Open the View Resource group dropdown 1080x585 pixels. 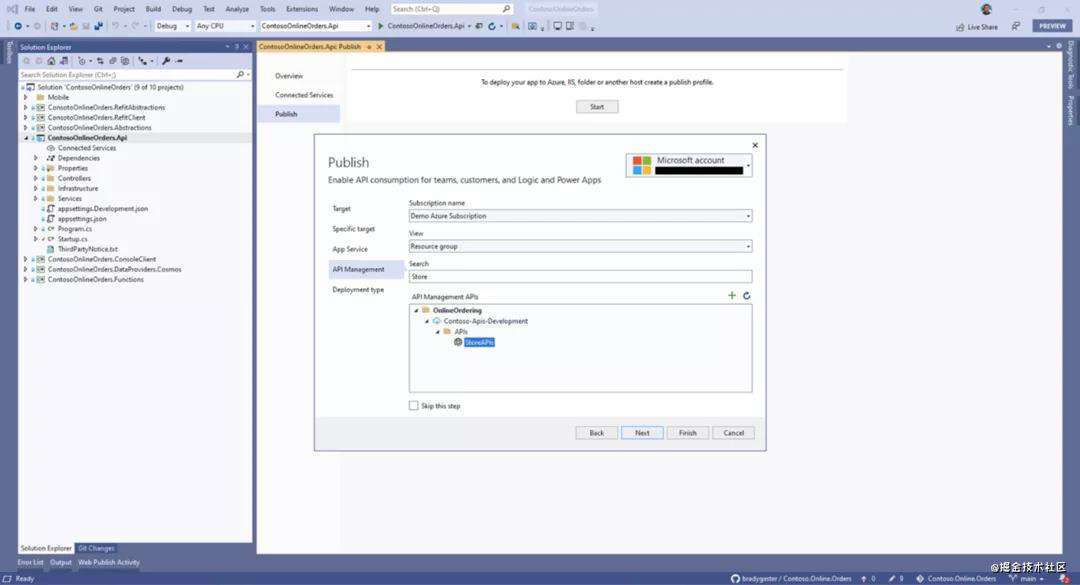580,246
